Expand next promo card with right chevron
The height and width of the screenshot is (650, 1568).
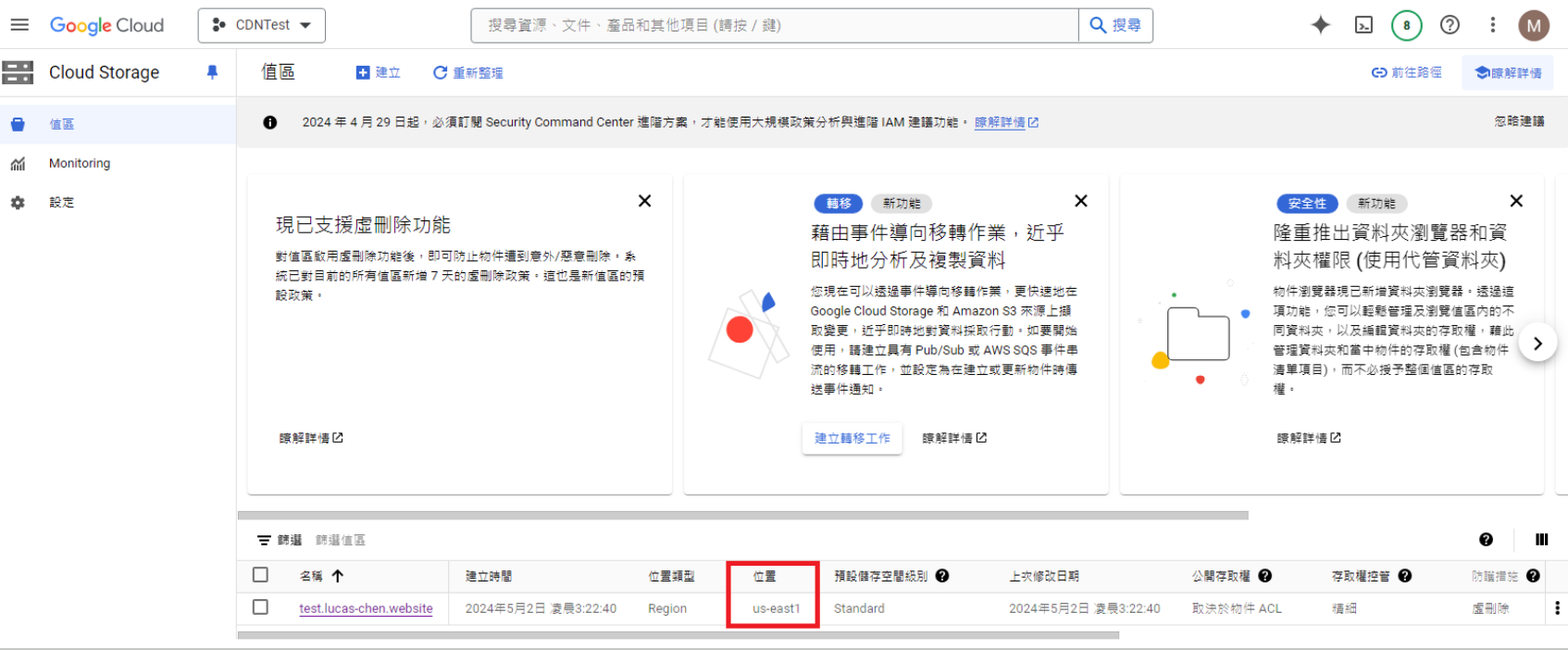click(1537, 344)
